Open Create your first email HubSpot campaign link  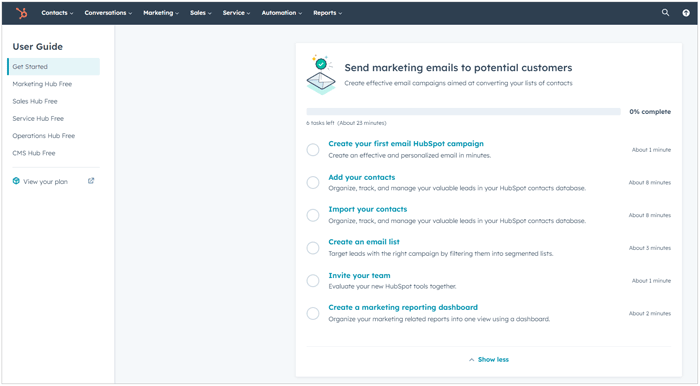(x=406, y=144)
